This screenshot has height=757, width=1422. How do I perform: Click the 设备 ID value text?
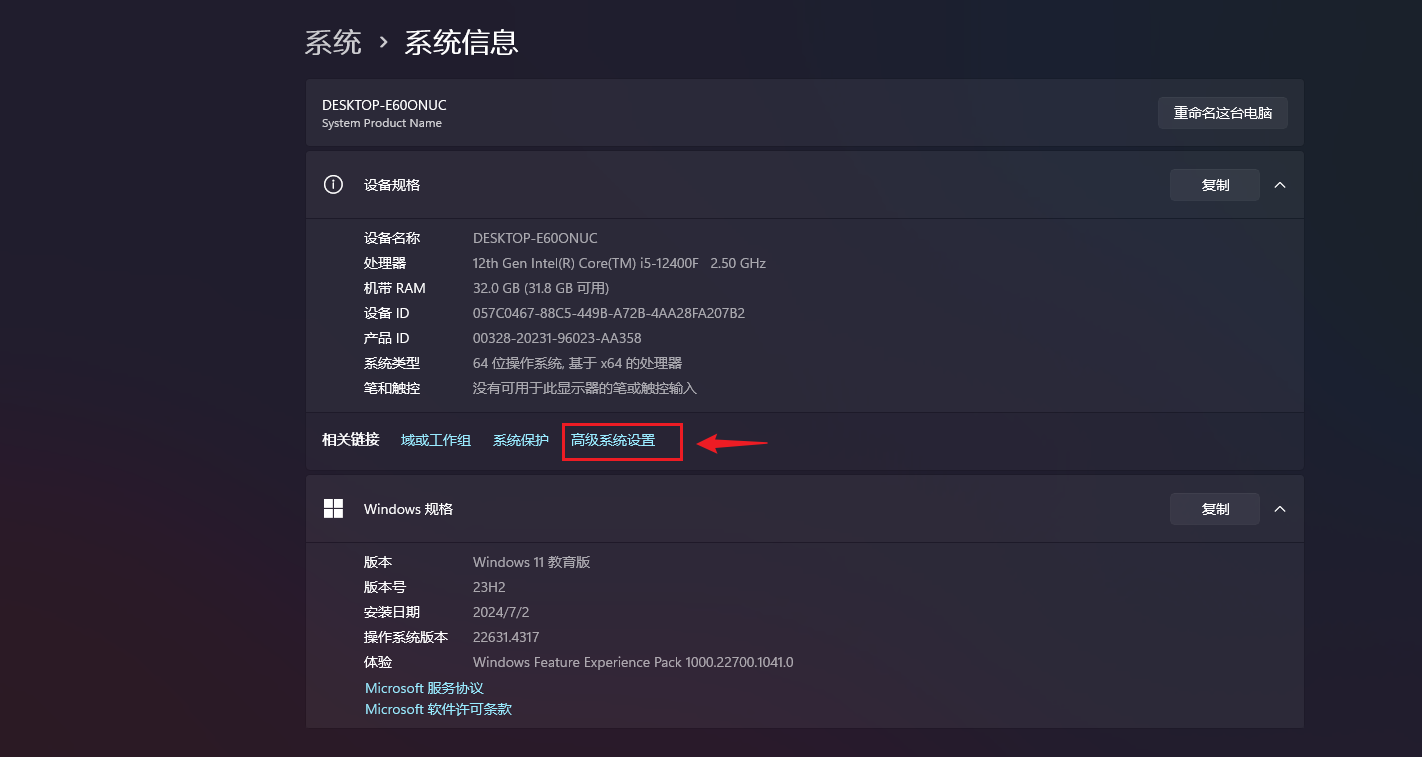pyautogui.click(x=608, y=313)
